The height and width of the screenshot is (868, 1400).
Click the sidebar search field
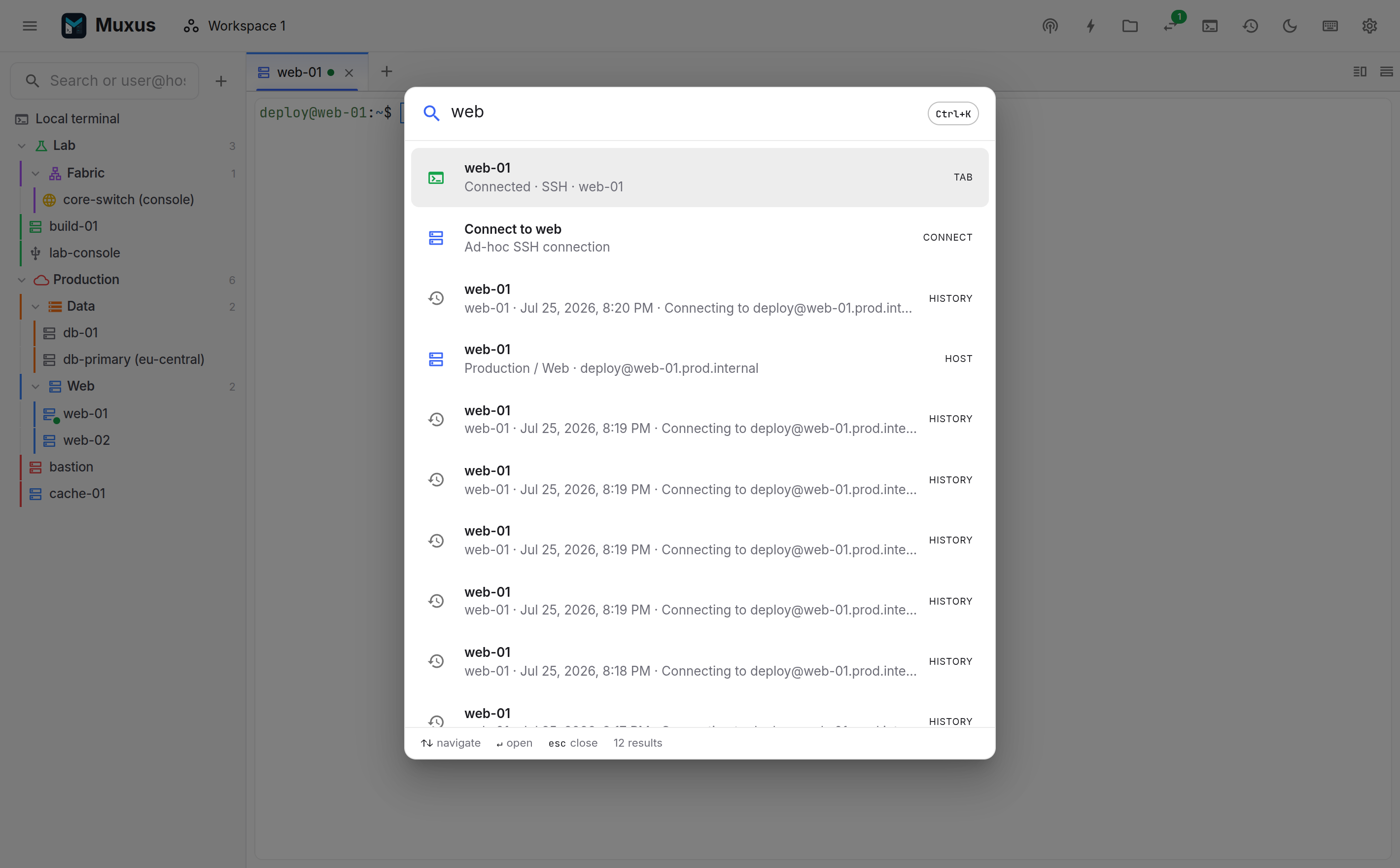click(x=105, y=81)
